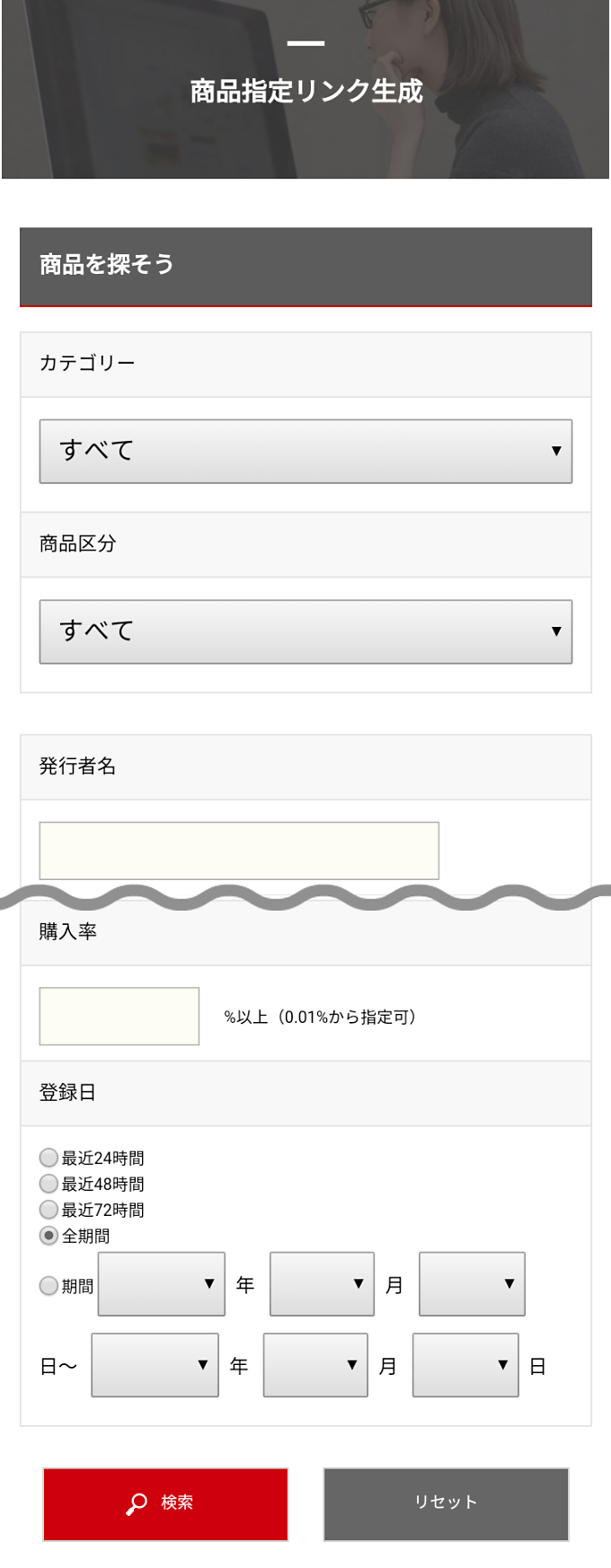Expand the 商品区分 dropdown
The width and height of the screenshot is (611, 1568).
305,631
